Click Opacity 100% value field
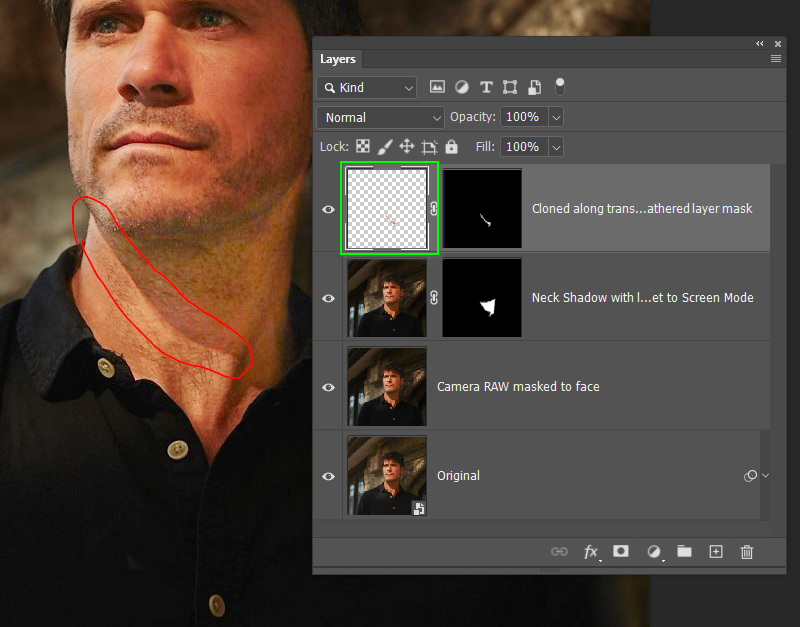The width and height of the screenshot is (800, 627). 524,117
